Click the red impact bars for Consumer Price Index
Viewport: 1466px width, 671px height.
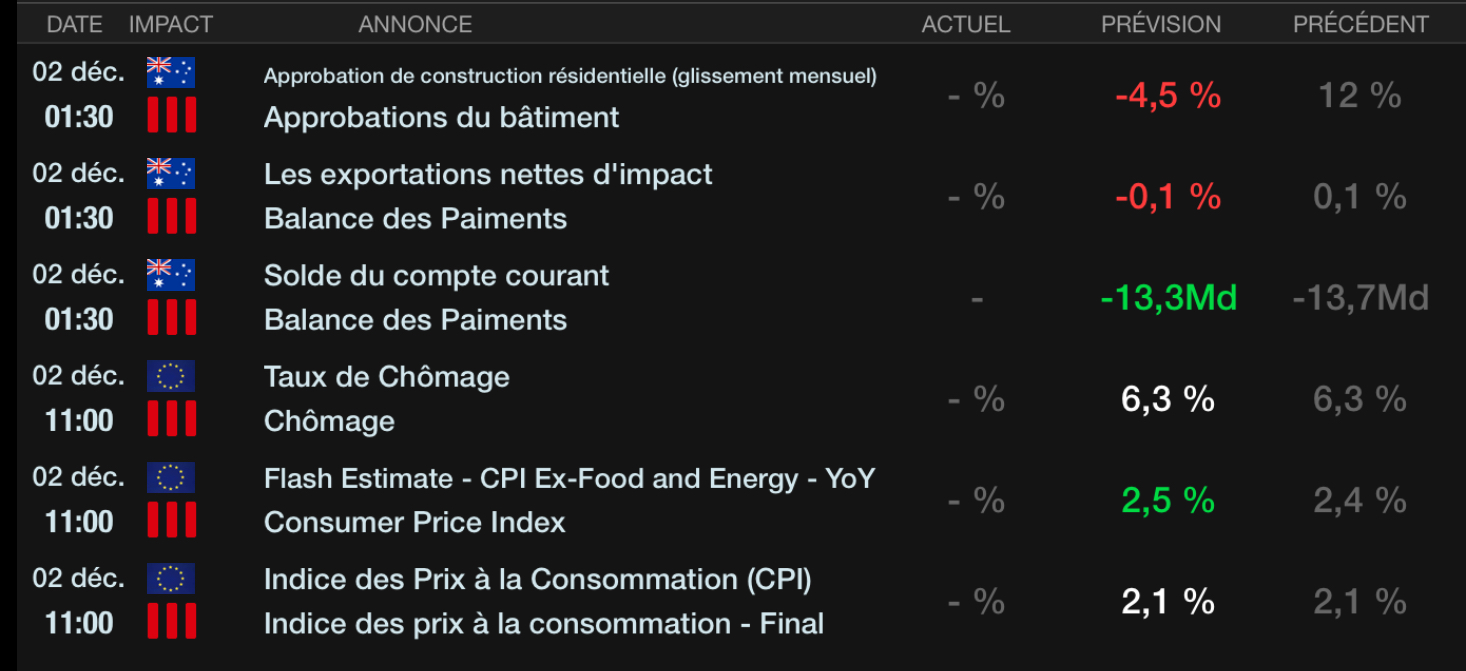(171, 521)
